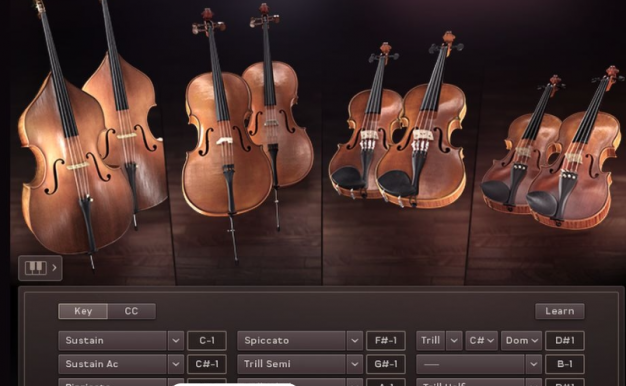
Task: Switch to the CC tab
Action: click(x=131, y=311)
